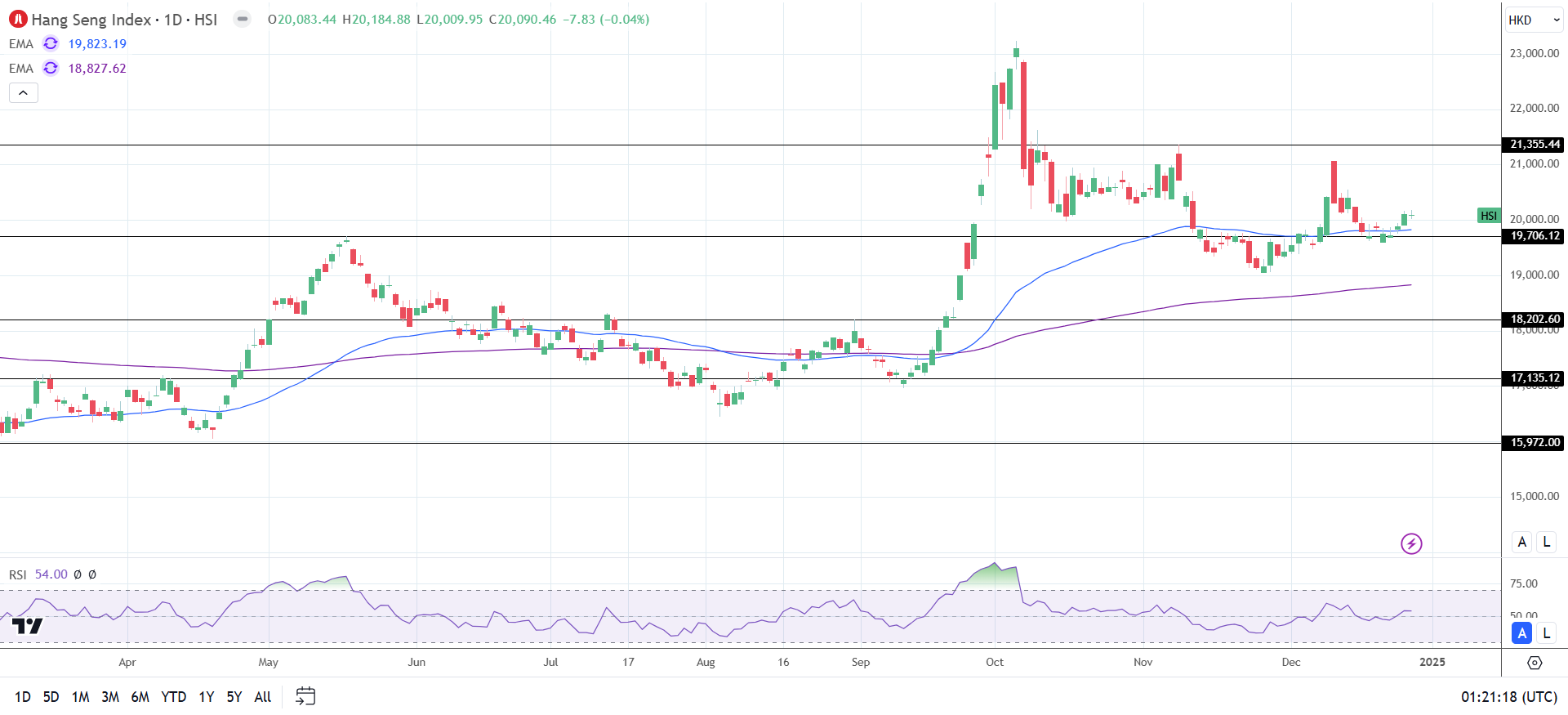Select the All time range
Viewport: 1568px width, 715px height.
point(263,697)
